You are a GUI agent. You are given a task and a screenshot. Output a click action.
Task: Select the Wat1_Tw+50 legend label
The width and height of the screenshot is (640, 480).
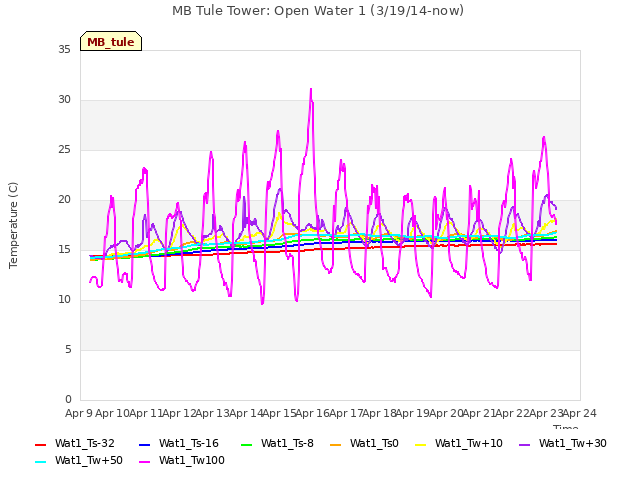pos(89,460)
